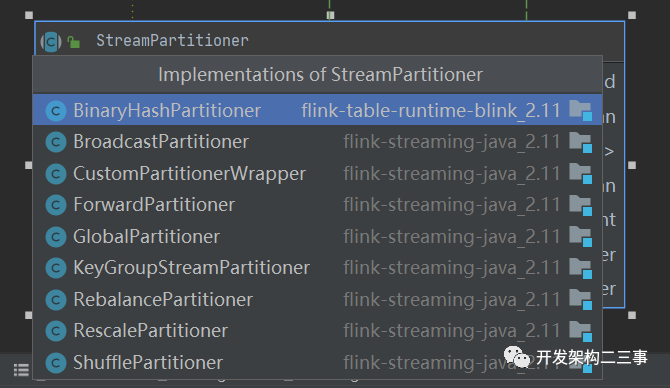Open the CustomPartitionerWrapper implementation
Screen dimensions: 670x388
[317, 173]
